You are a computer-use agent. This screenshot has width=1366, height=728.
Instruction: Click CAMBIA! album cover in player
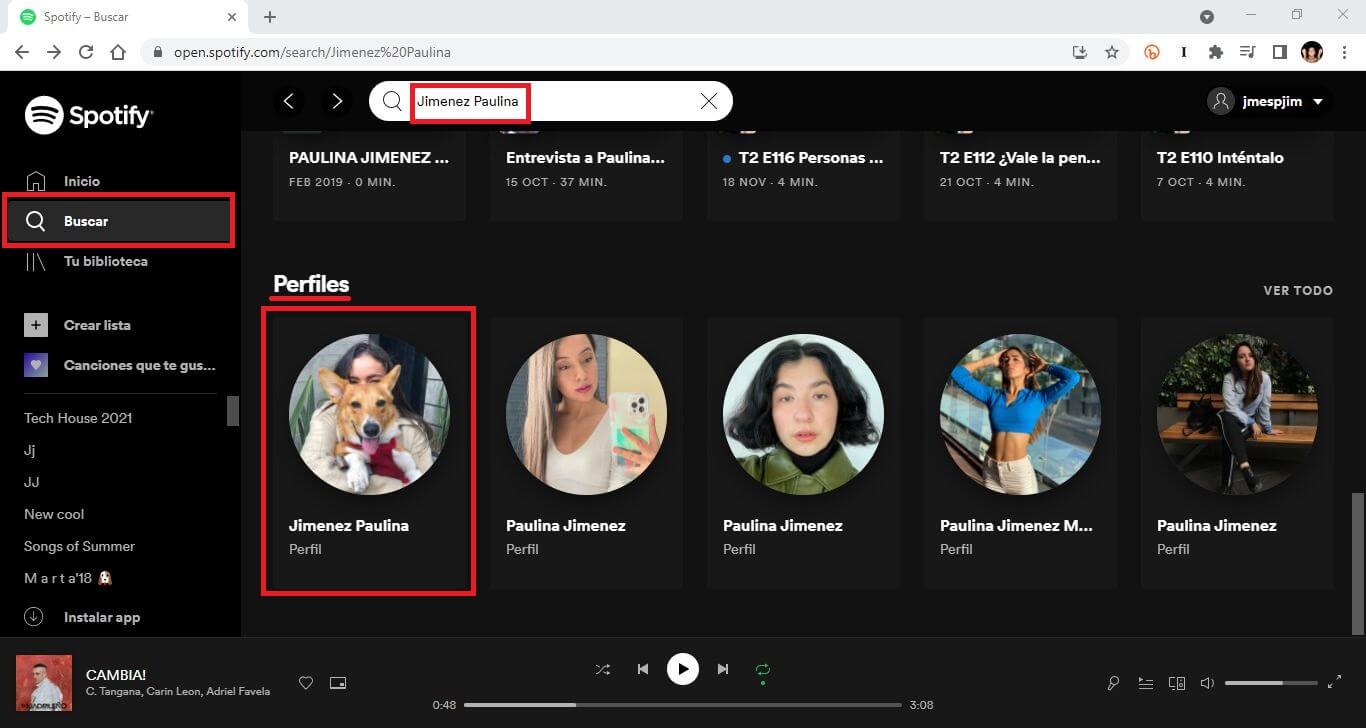tap(44, 683)
